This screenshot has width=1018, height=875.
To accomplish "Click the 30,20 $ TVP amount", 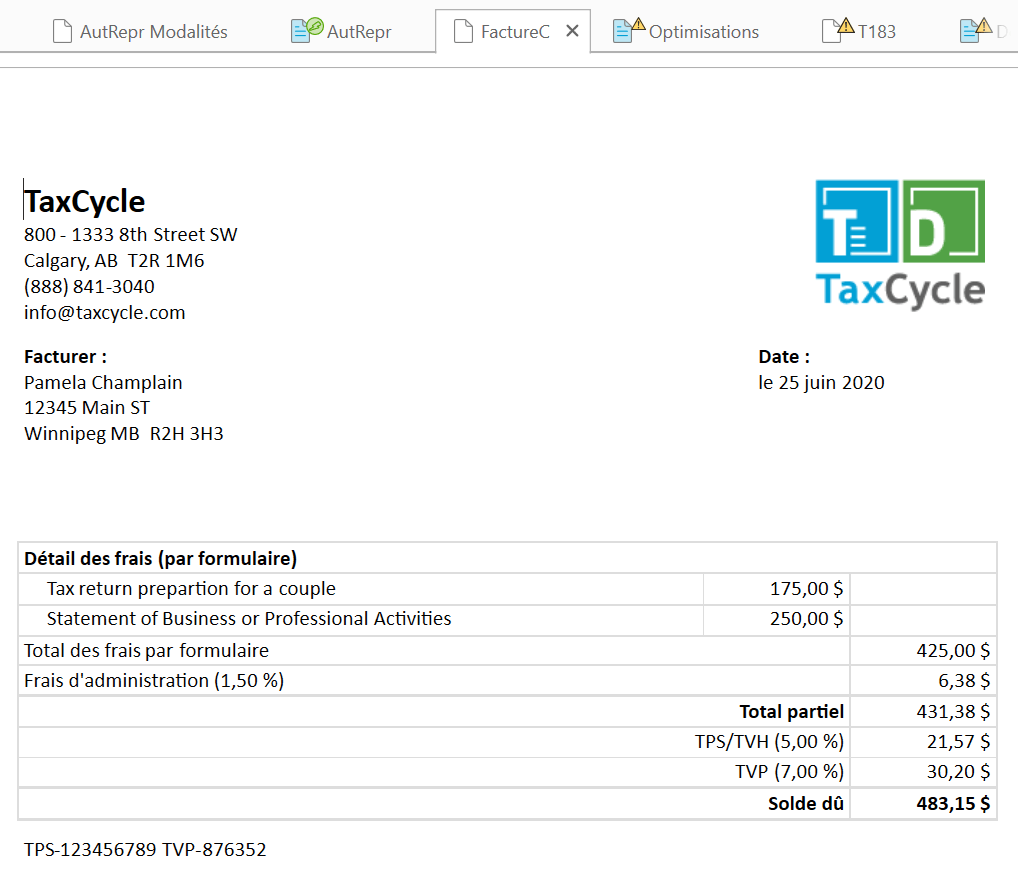I will point(958,771).
